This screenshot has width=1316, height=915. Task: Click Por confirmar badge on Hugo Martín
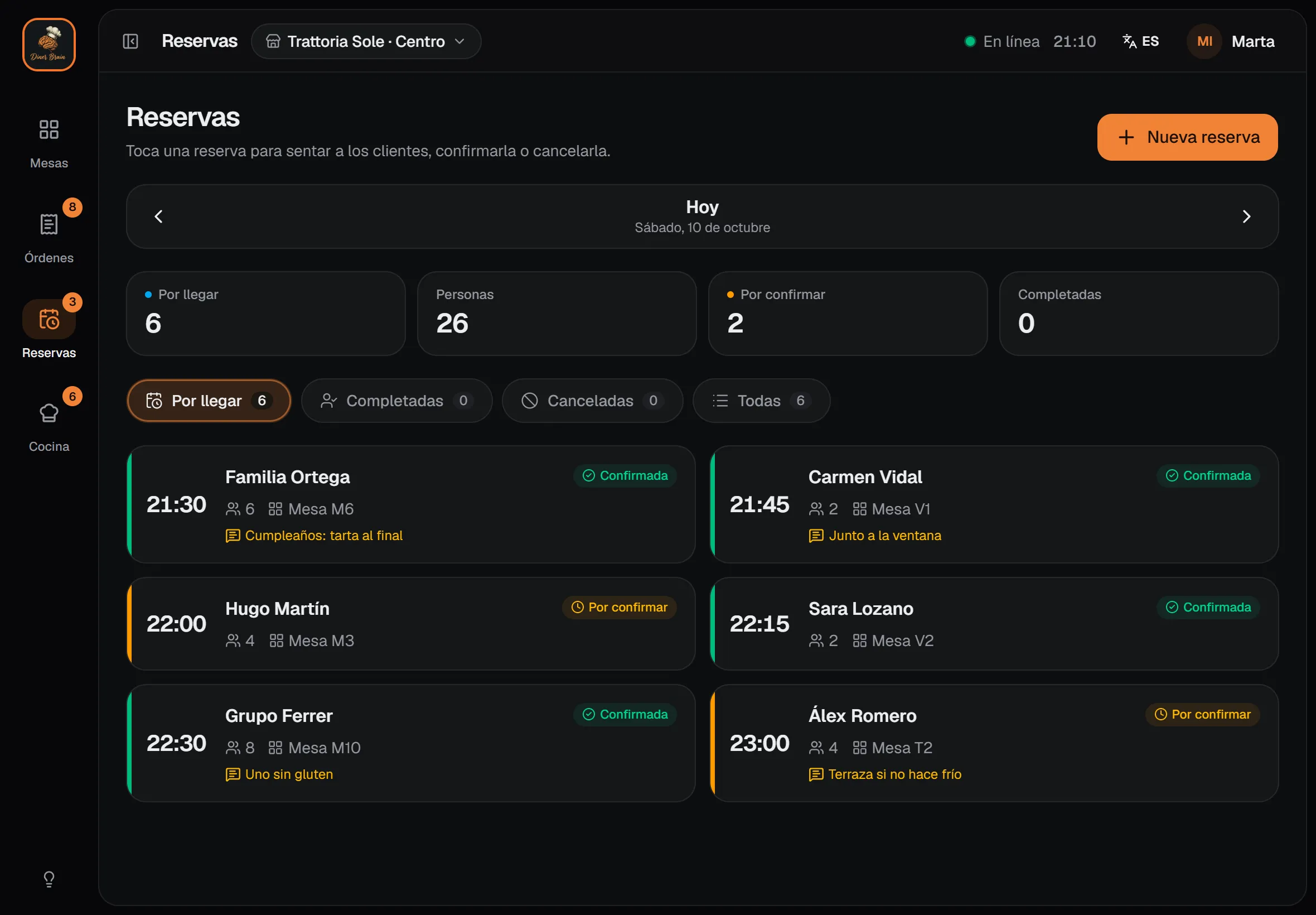620,607
